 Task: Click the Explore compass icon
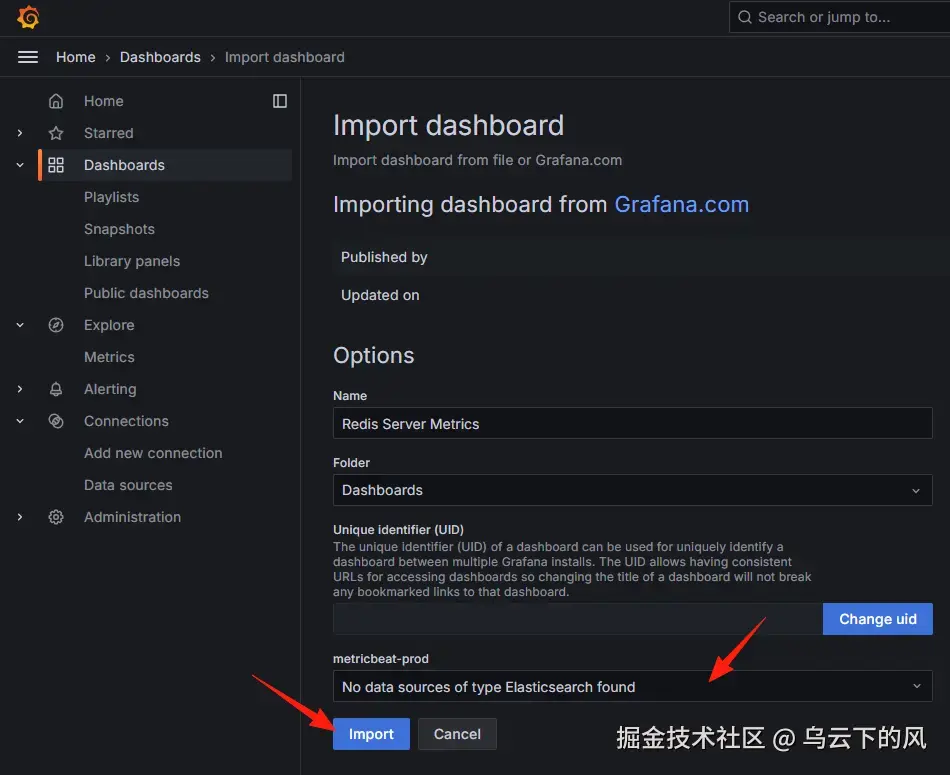click(56, 325)
